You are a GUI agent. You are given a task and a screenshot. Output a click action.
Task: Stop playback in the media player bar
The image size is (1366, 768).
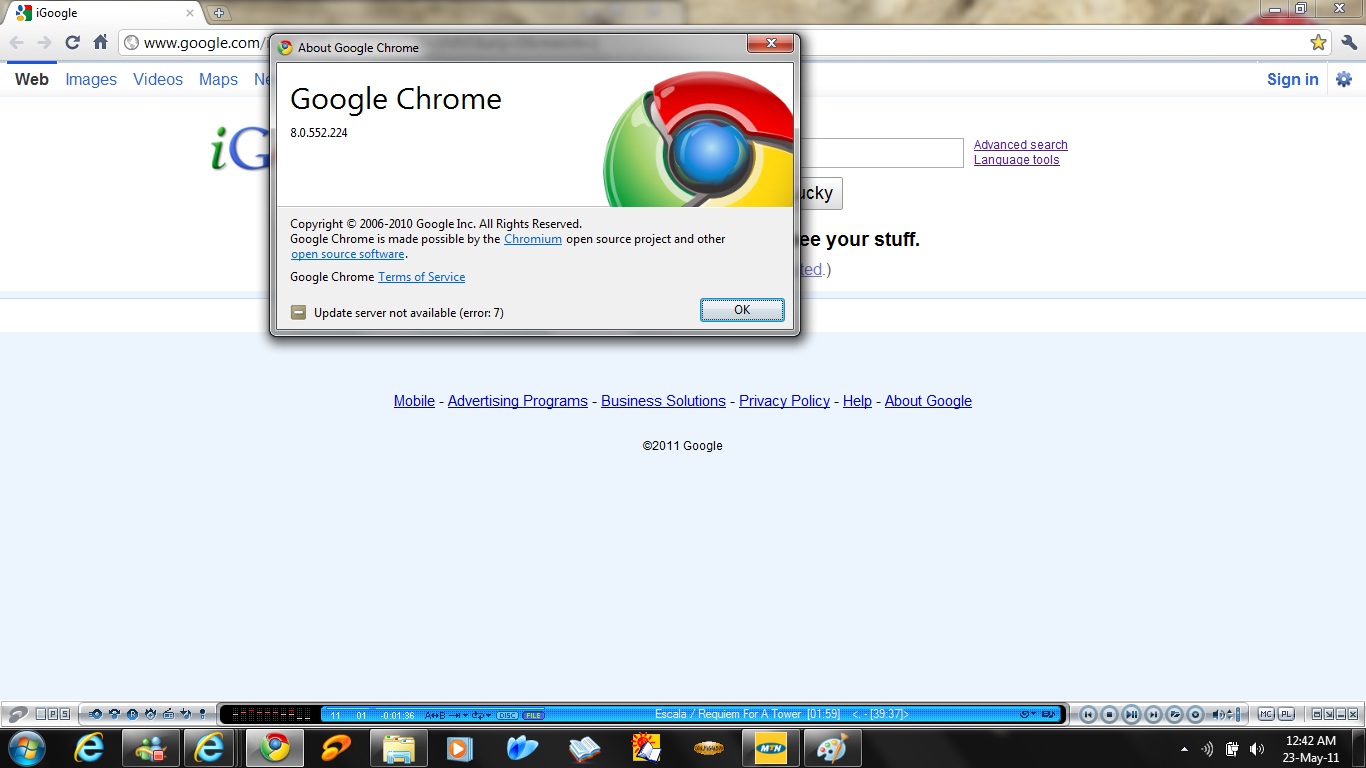[1109, 714]
